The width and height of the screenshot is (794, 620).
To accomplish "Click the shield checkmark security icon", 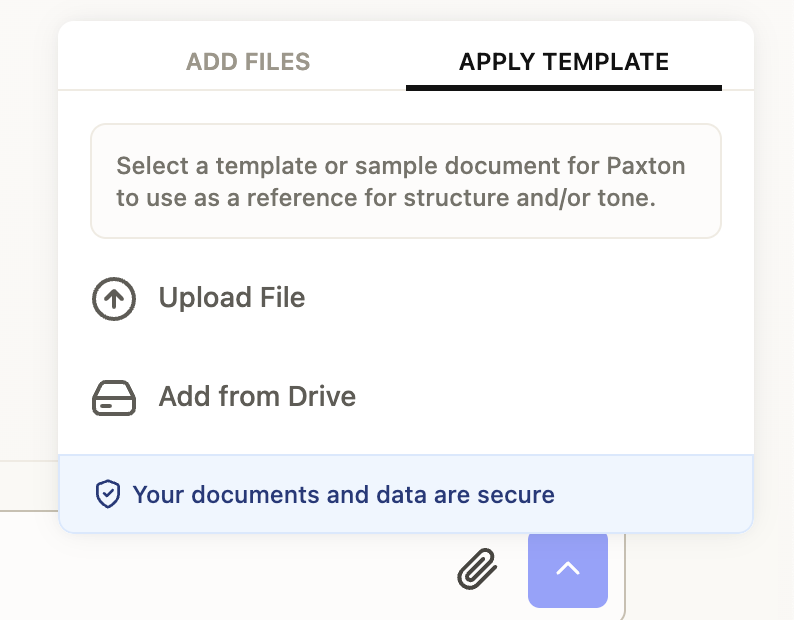I will [x=107, y=494].
